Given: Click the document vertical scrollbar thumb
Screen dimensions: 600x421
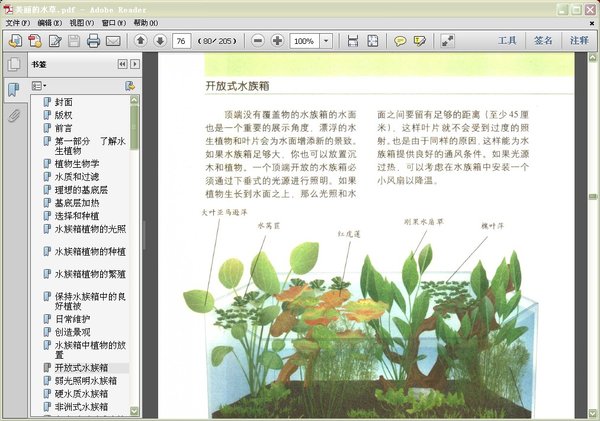Looking at the screenshot, I should pyautogui.click(x=593, y=197).
